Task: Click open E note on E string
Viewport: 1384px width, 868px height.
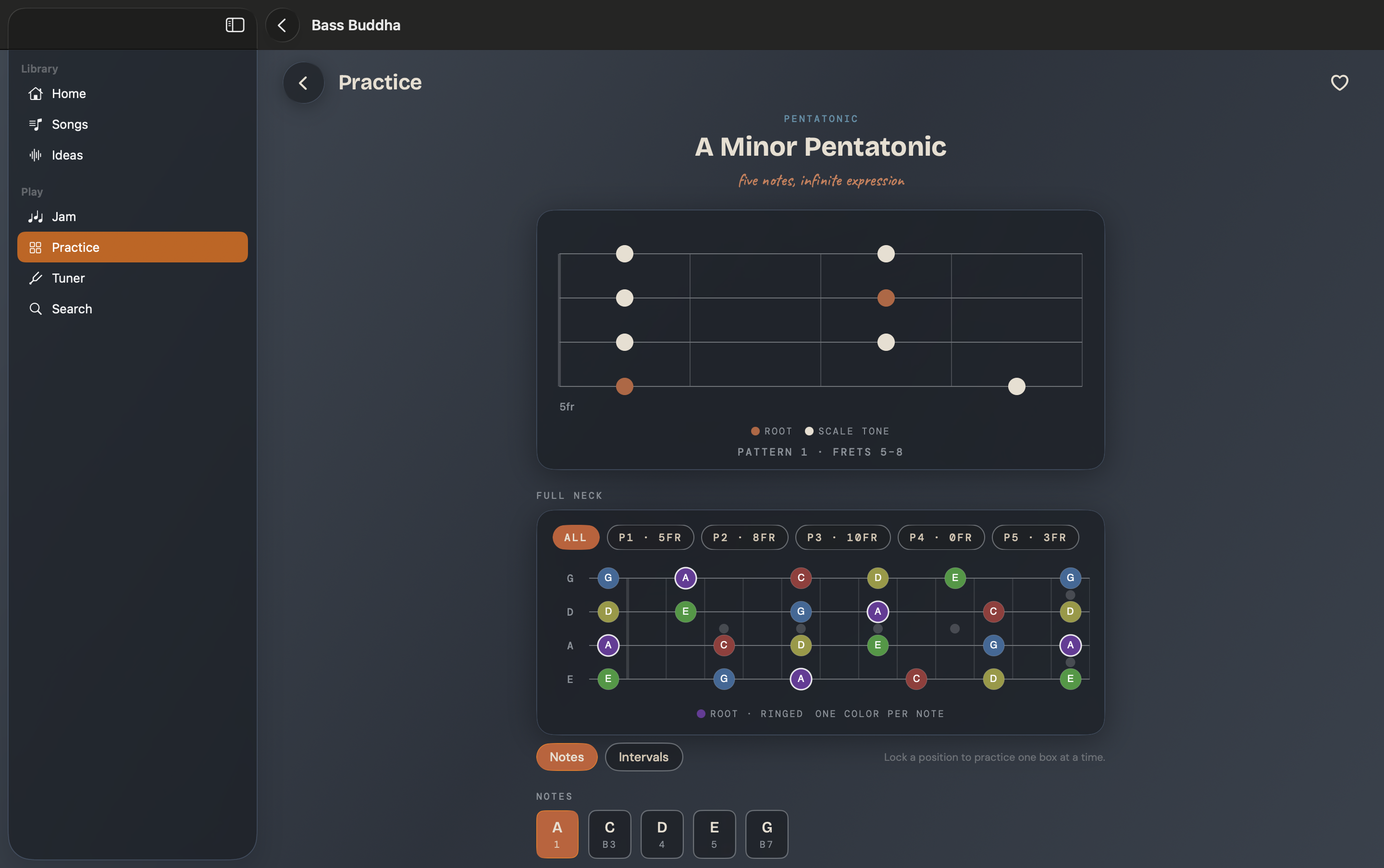Action: (x=608, y=679)
